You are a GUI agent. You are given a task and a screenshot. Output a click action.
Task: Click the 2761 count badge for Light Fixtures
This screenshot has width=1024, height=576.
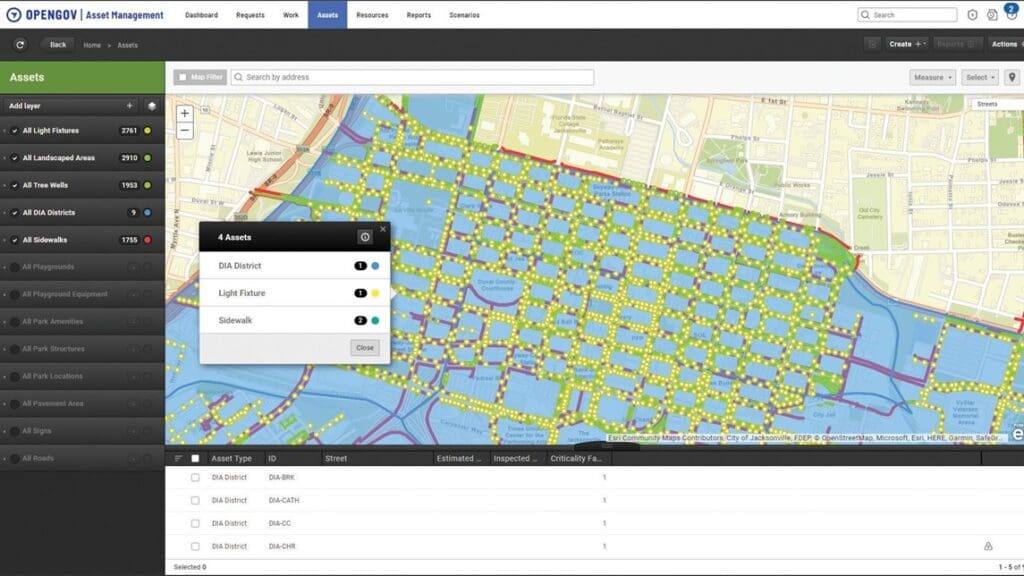pyautogui.click(x=129, y=131)
